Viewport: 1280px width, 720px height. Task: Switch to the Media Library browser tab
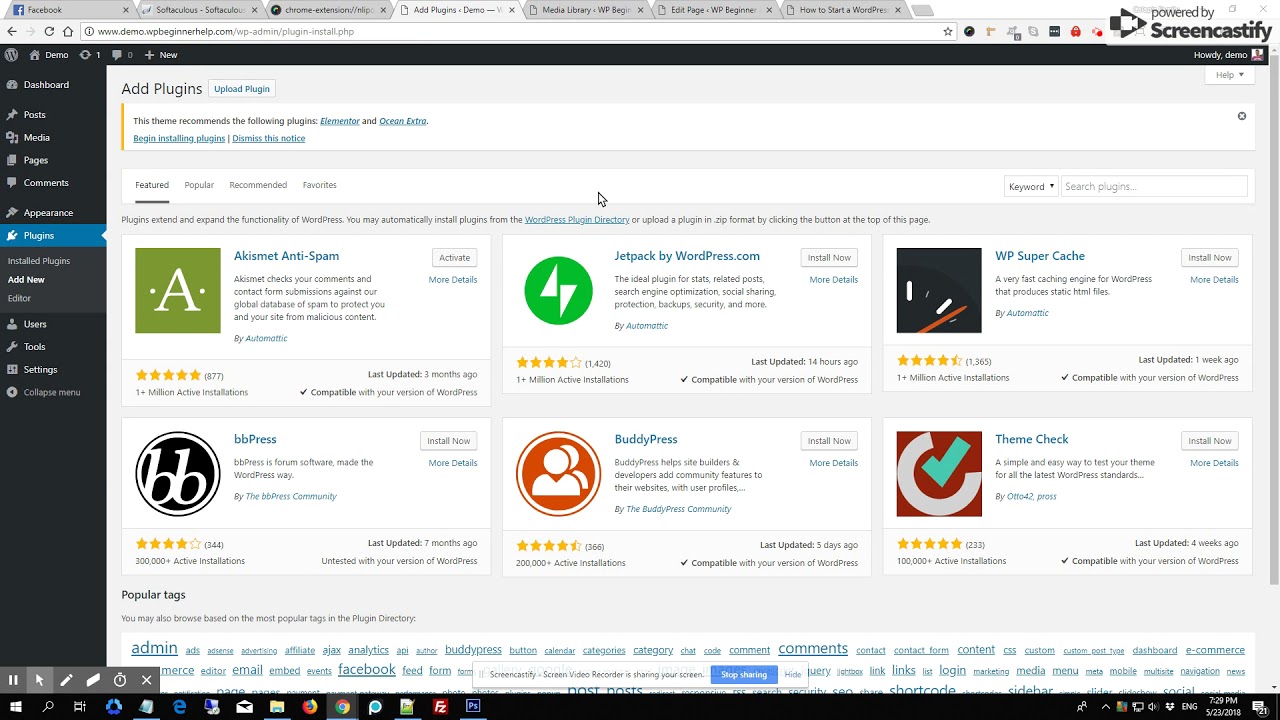click(x=585, y=10)
